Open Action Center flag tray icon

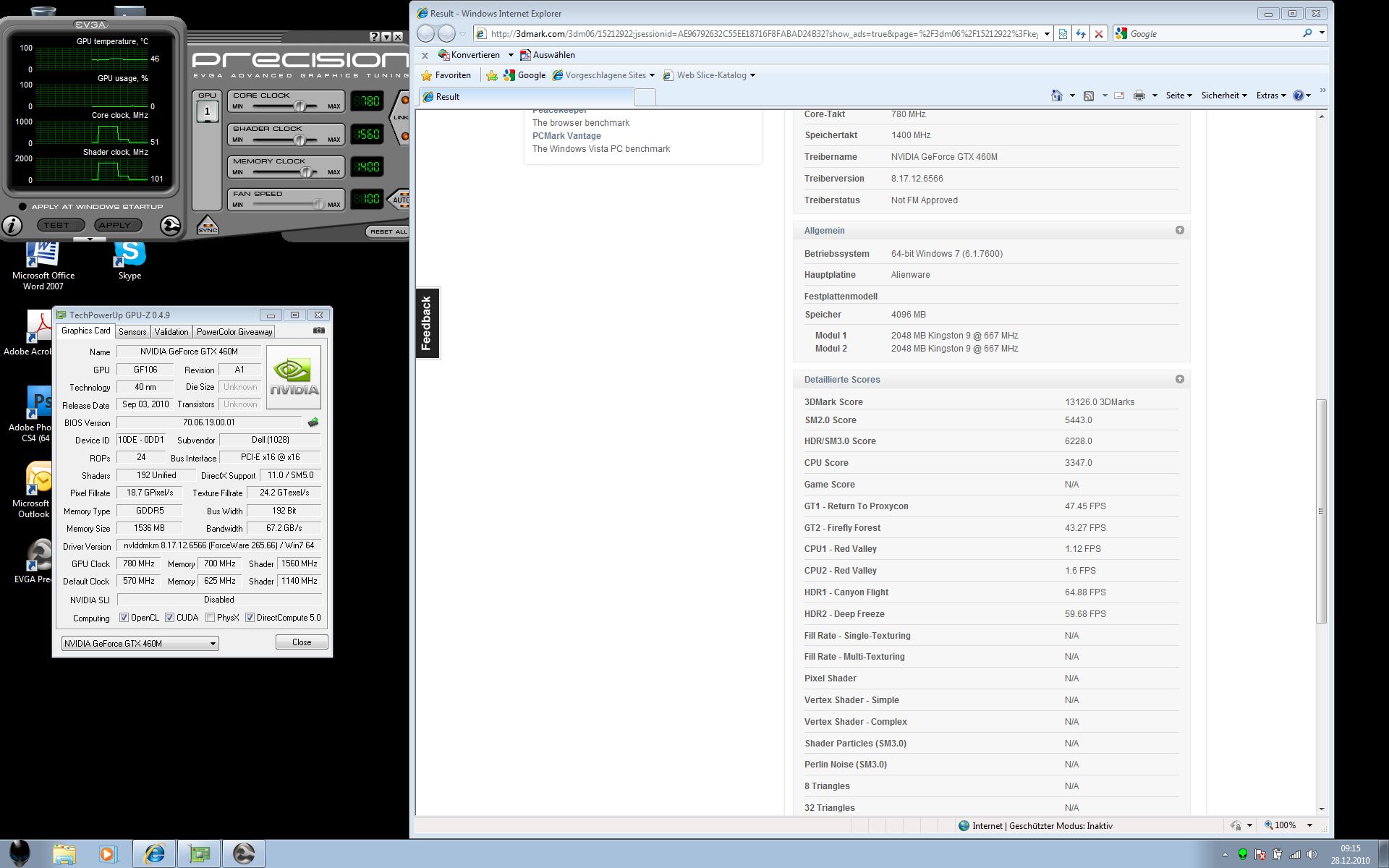click(x=1260, y=854)
